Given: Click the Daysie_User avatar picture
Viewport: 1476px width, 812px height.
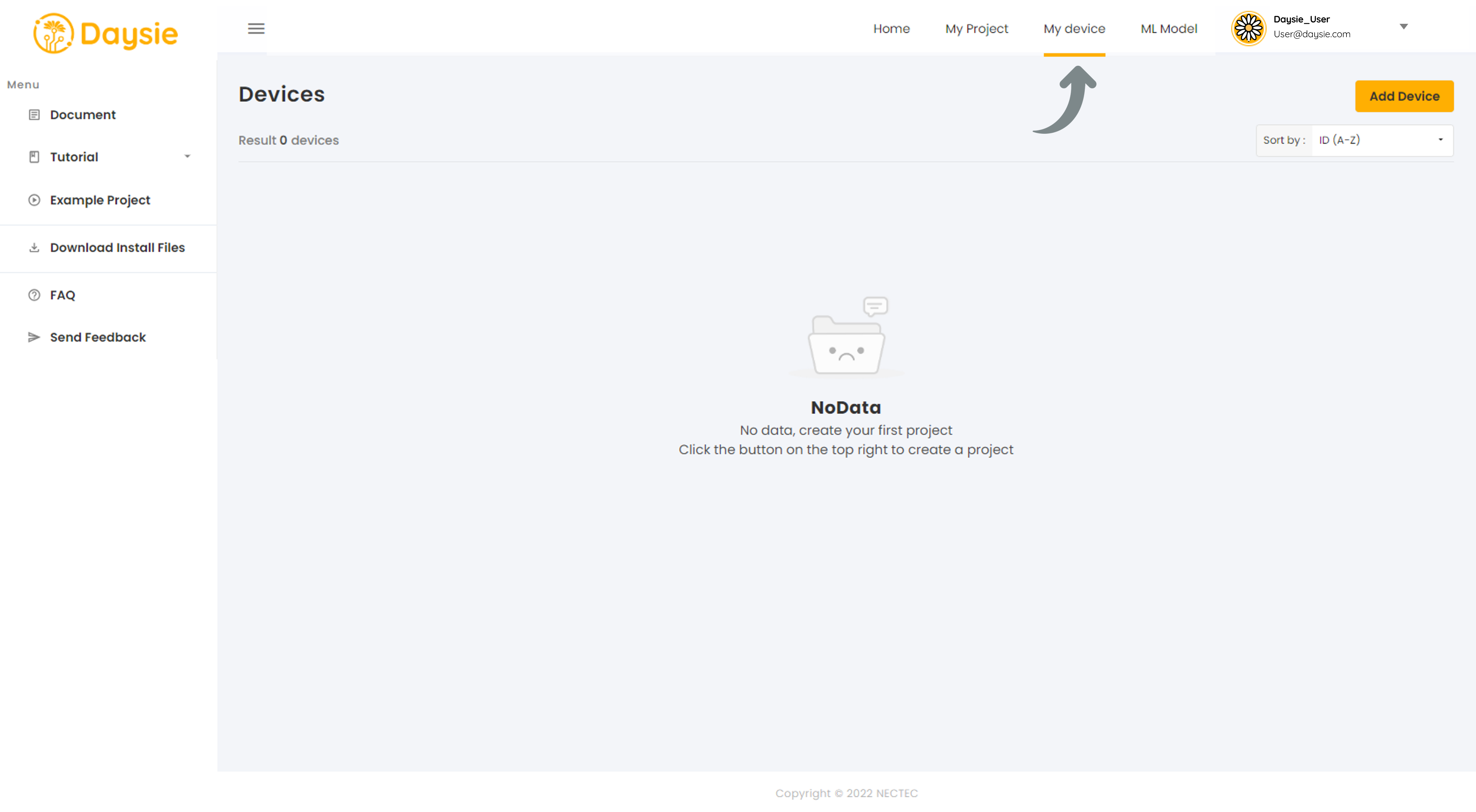Looking at the screenshot, I should (x=1249, y=28).
